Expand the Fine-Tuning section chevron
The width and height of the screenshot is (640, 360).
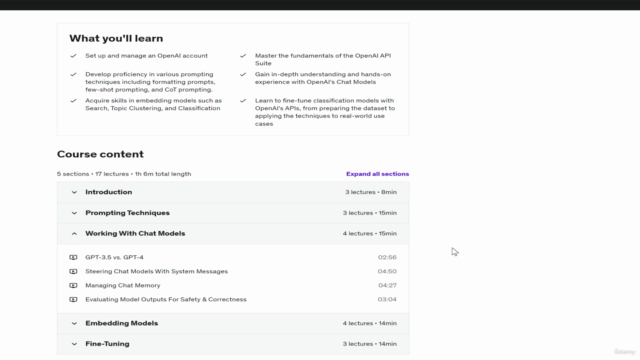pos(74,344)
